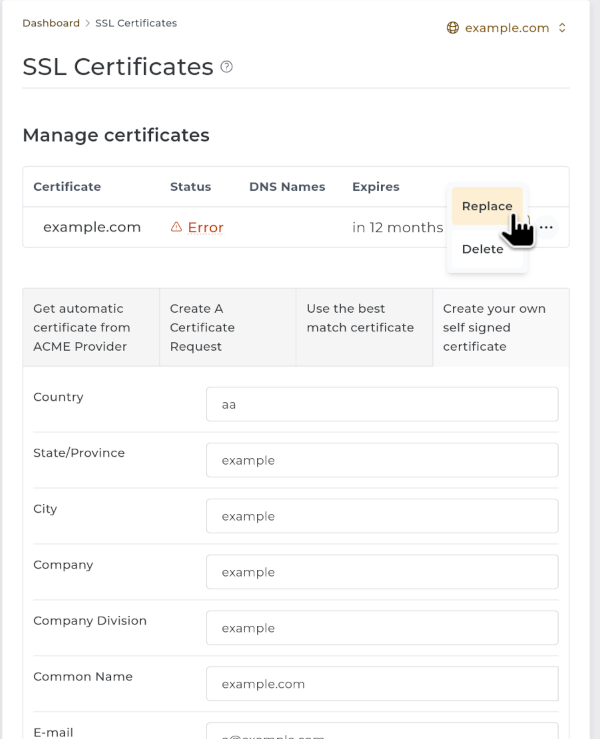Focus the City input field

[382, 516]
